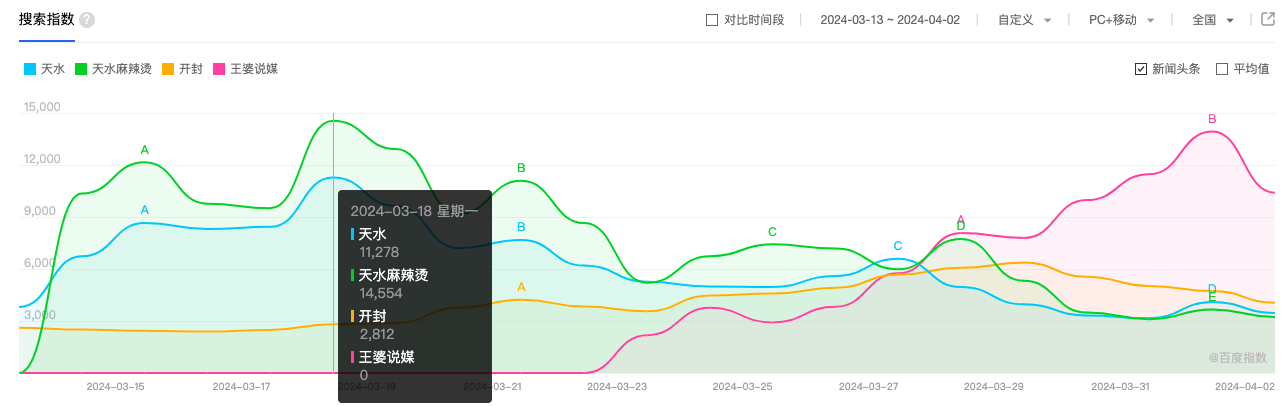The height and width of the screenshot is (406, 1283).
Task: Uncheck the 新闻头条 checkbox
Action: tap(1141, 69)
